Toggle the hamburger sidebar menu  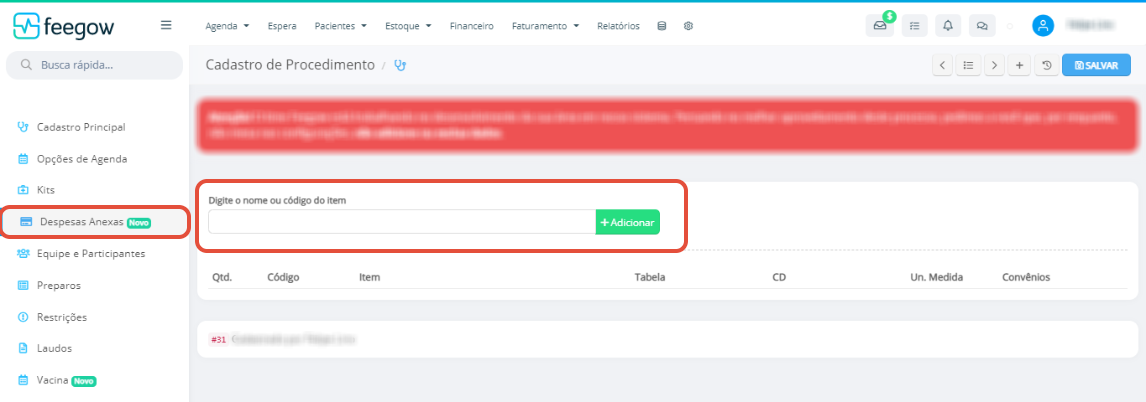click(166, 25)
